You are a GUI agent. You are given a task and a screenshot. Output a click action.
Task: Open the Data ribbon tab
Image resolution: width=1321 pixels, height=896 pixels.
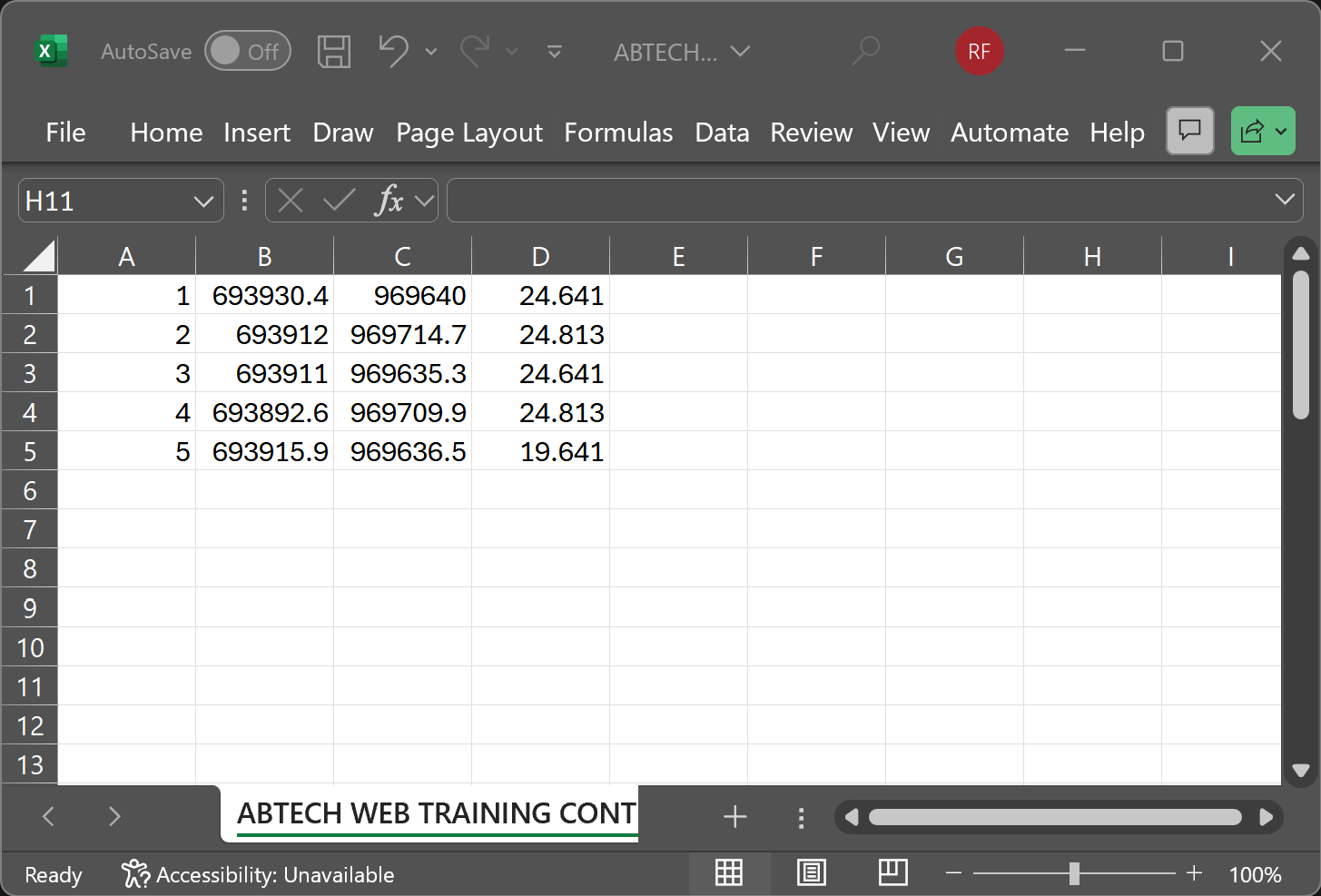(722, 133)
